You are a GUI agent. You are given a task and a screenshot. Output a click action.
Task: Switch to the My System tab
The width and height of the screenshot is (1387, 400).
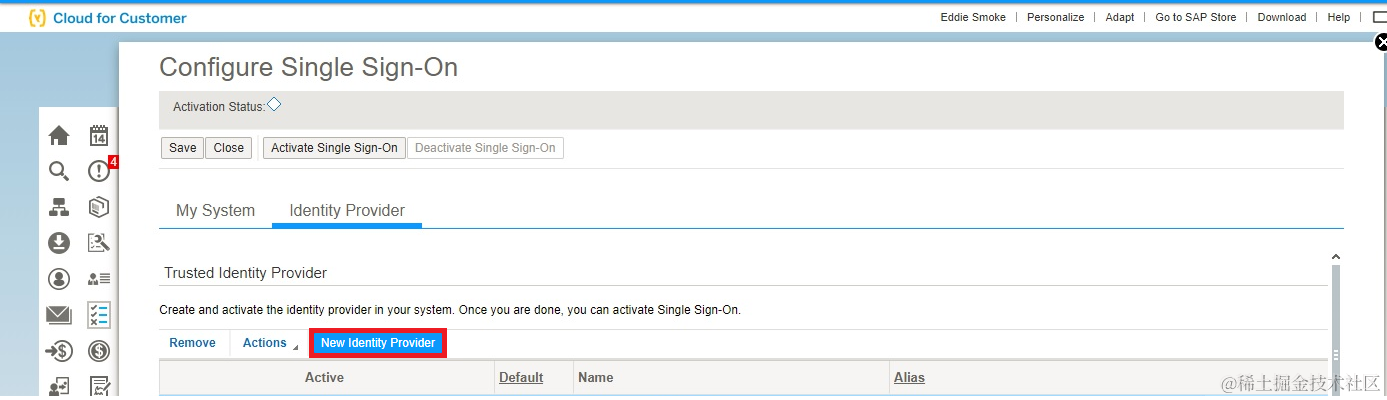215,211
